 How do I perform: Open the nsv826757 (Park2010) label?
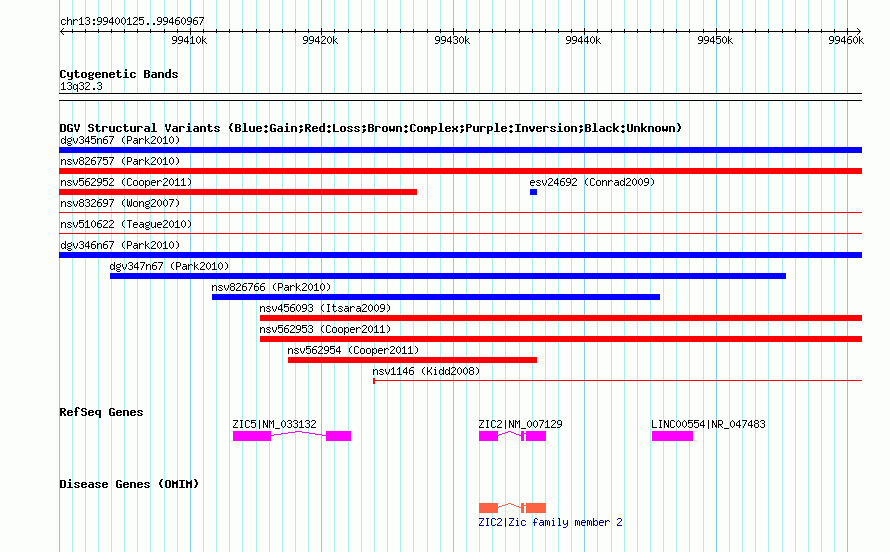tap(120, 161)
